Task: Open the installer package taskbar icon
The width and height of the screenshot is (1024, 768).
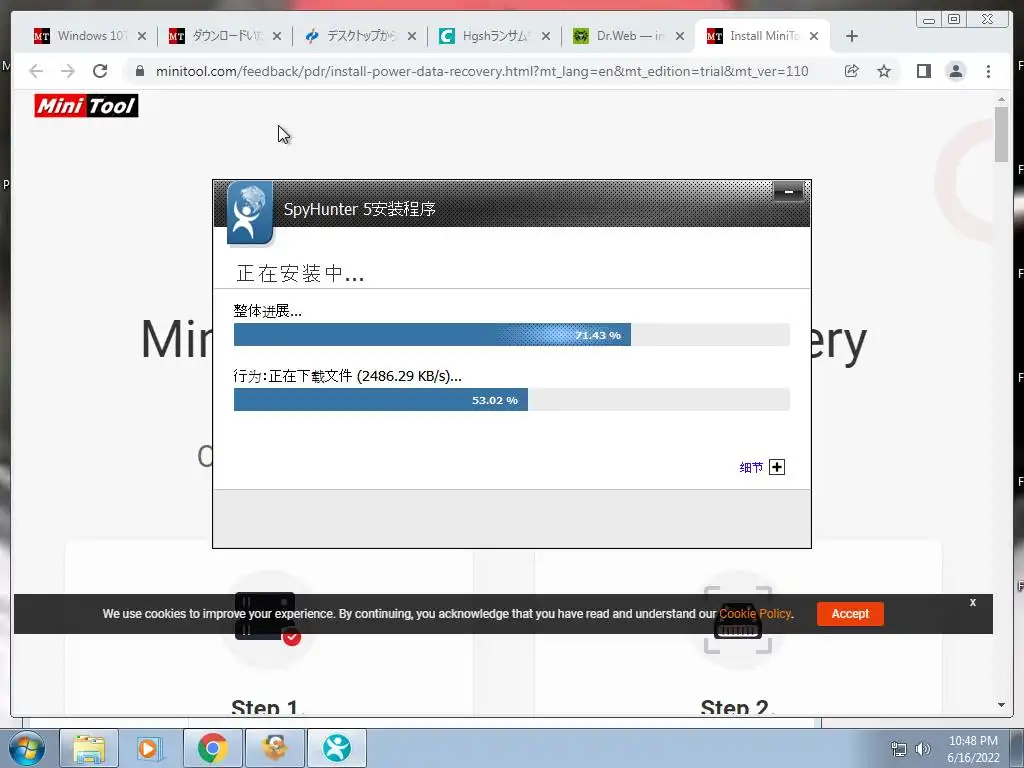Action: [274, 748]
